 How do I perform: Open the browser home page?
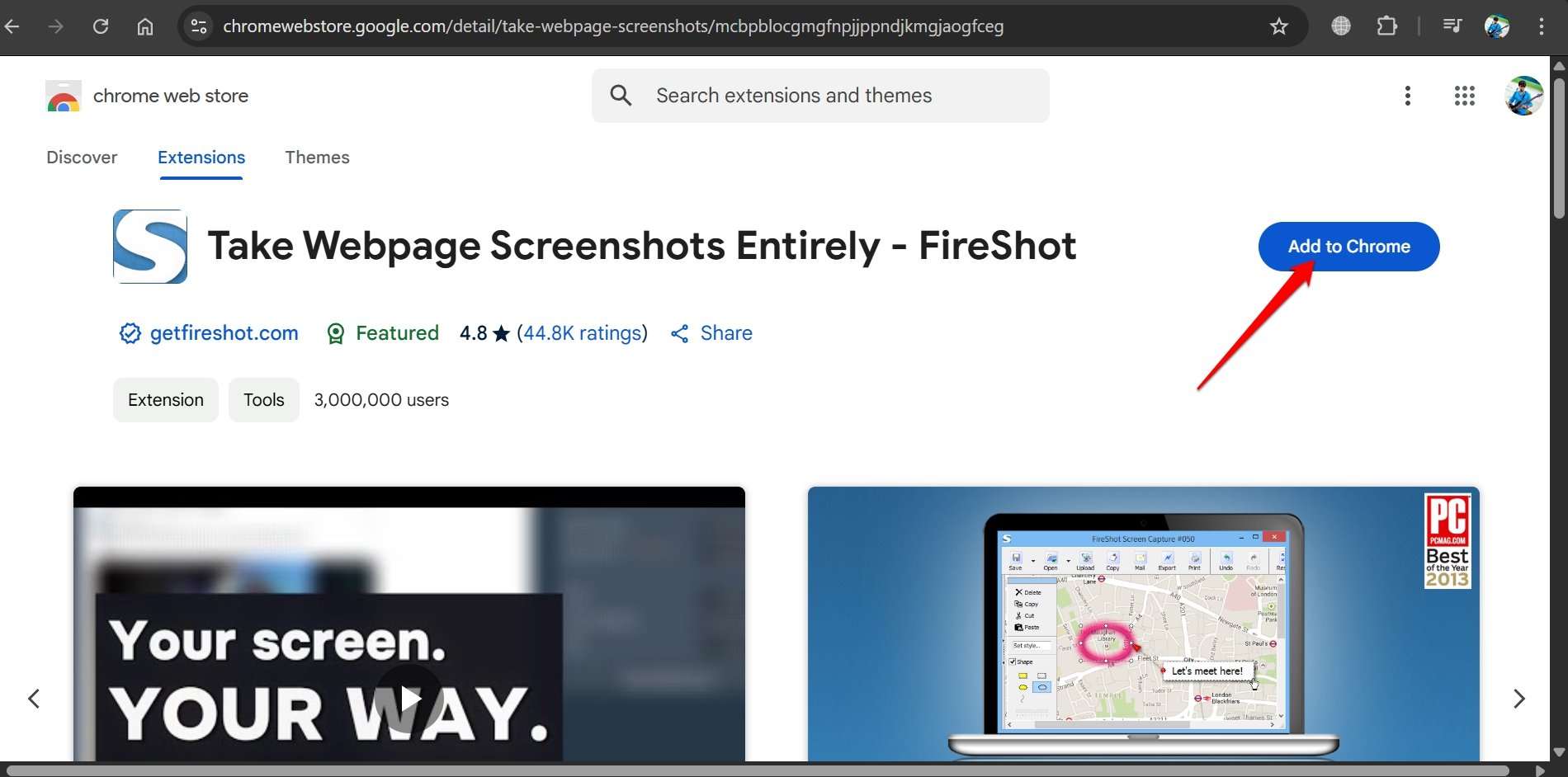(145, 26)
